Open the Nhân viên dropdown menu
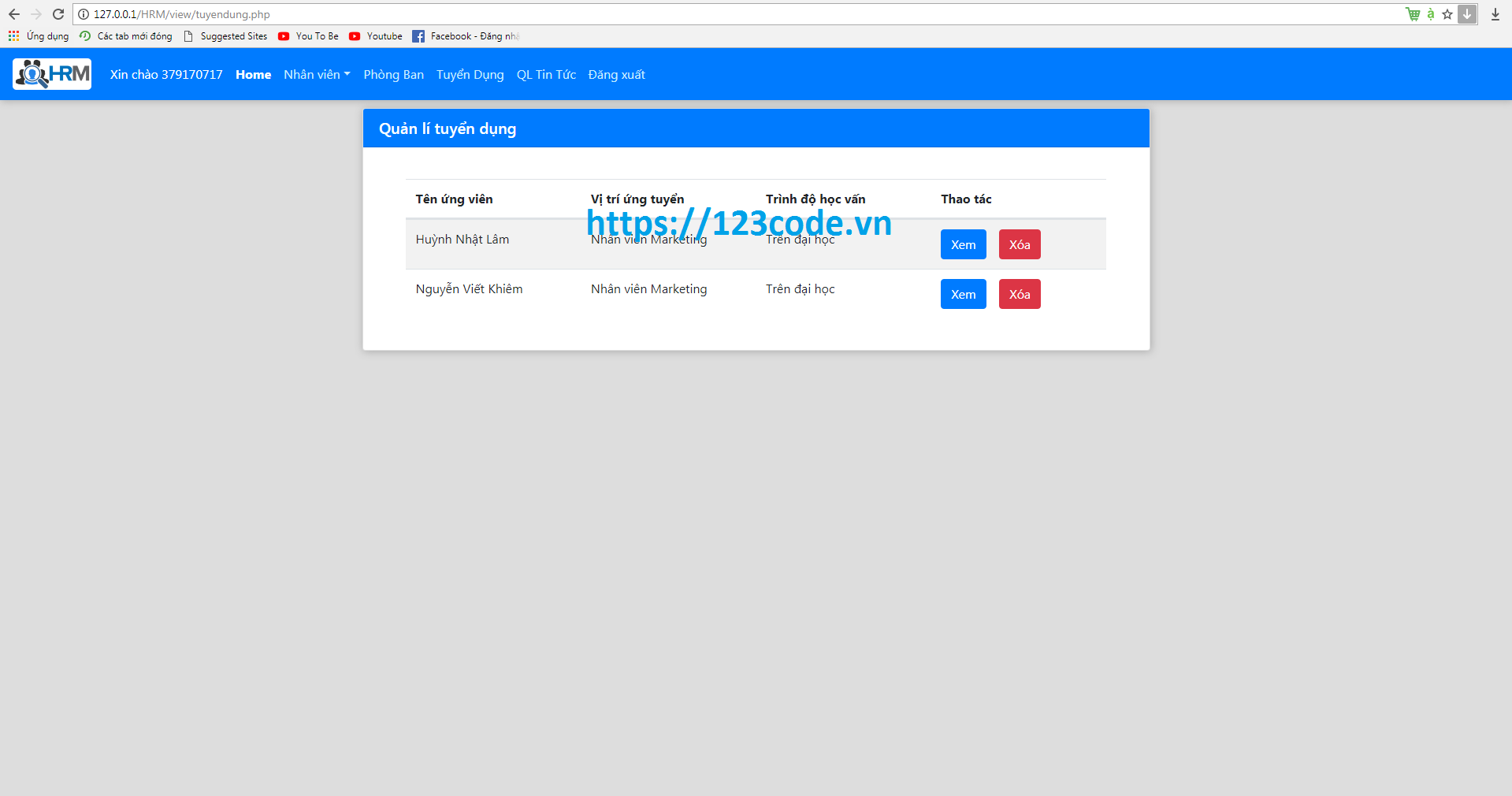The image size is (1512, 796). pyautogui.click(x=316, y=74)
